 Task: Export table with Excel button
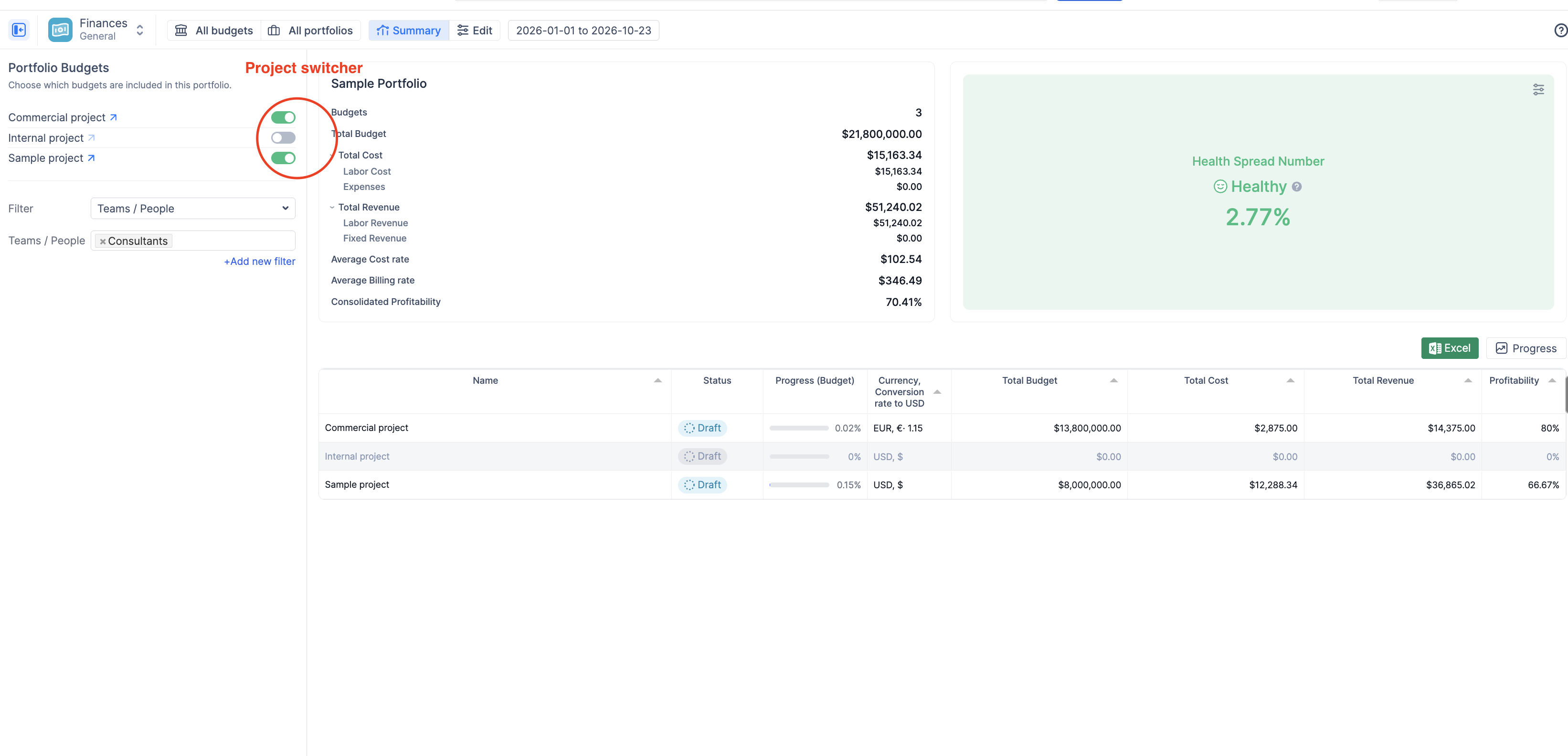coord(1449,348)
